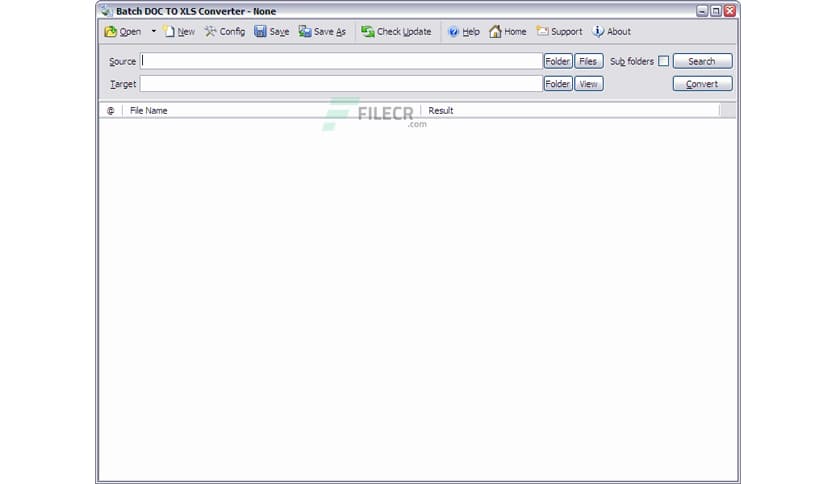Choose Save As in the toolbar
The height and width of the screenshot is (484, 836).
point(323,32)
